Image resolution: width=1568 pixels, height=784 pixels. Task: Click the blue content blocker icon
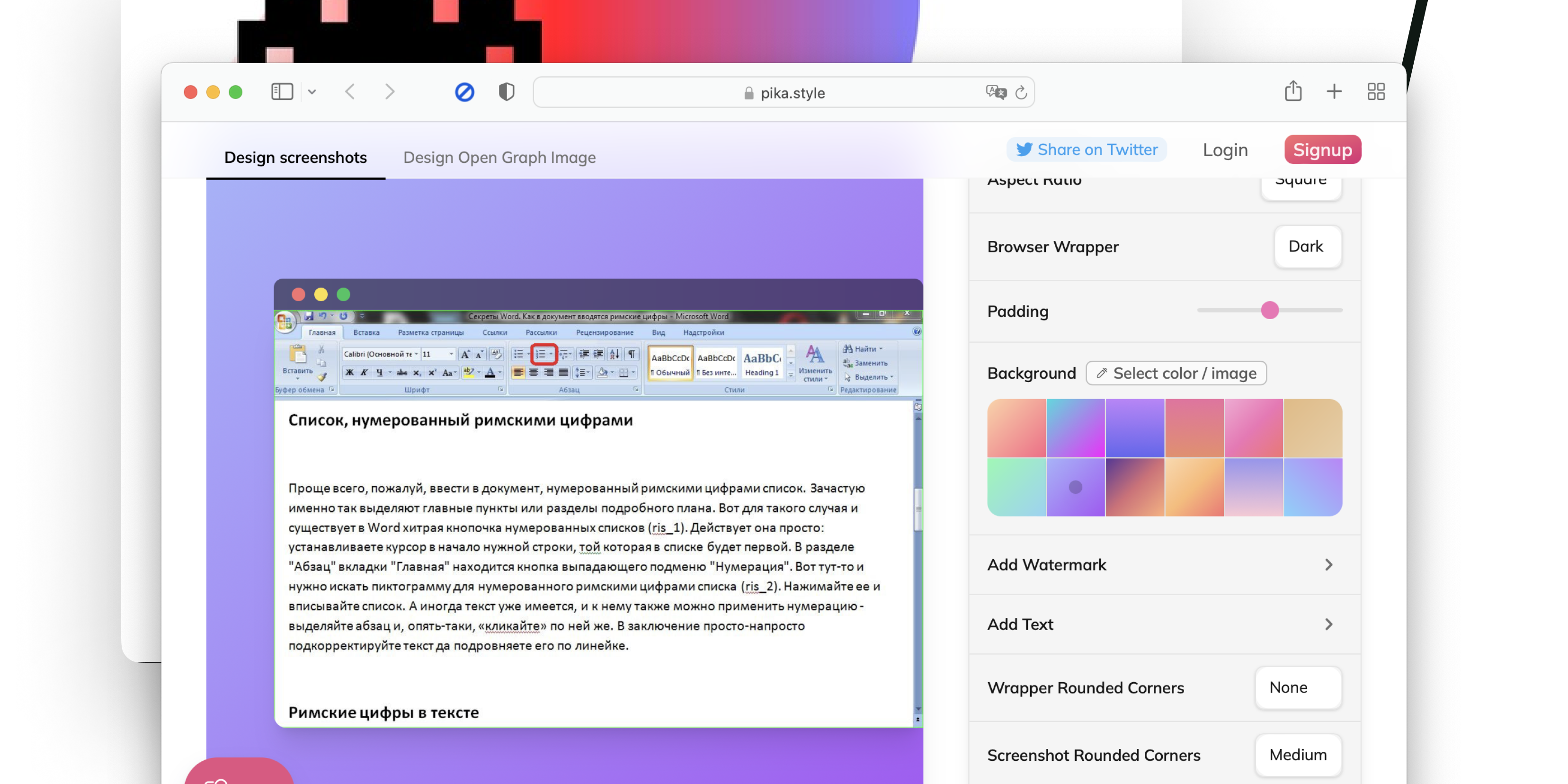click(464, 92)
